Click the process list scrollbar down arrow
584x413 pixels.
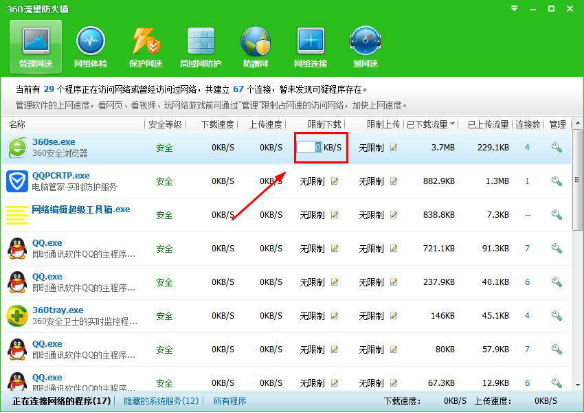[578, 385]
